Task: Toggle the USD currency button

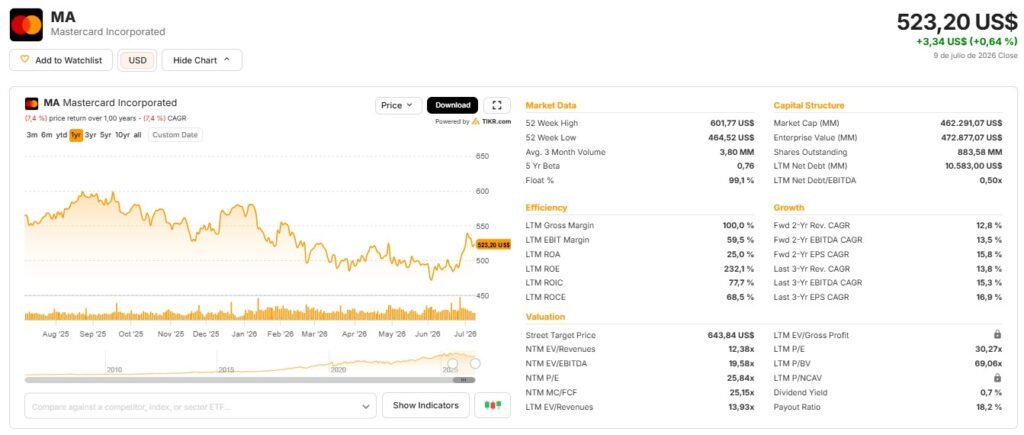Action: click(137, 60)
